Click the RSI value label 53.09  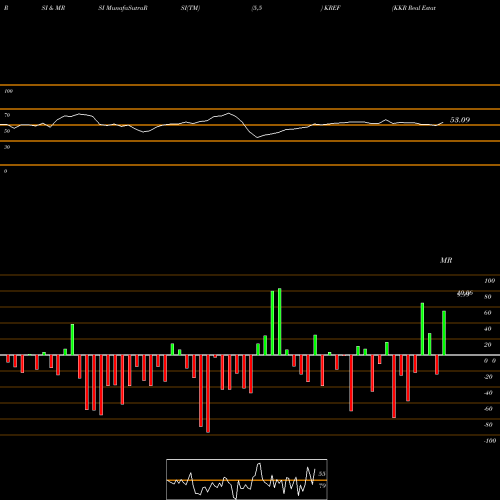(460, 120)
